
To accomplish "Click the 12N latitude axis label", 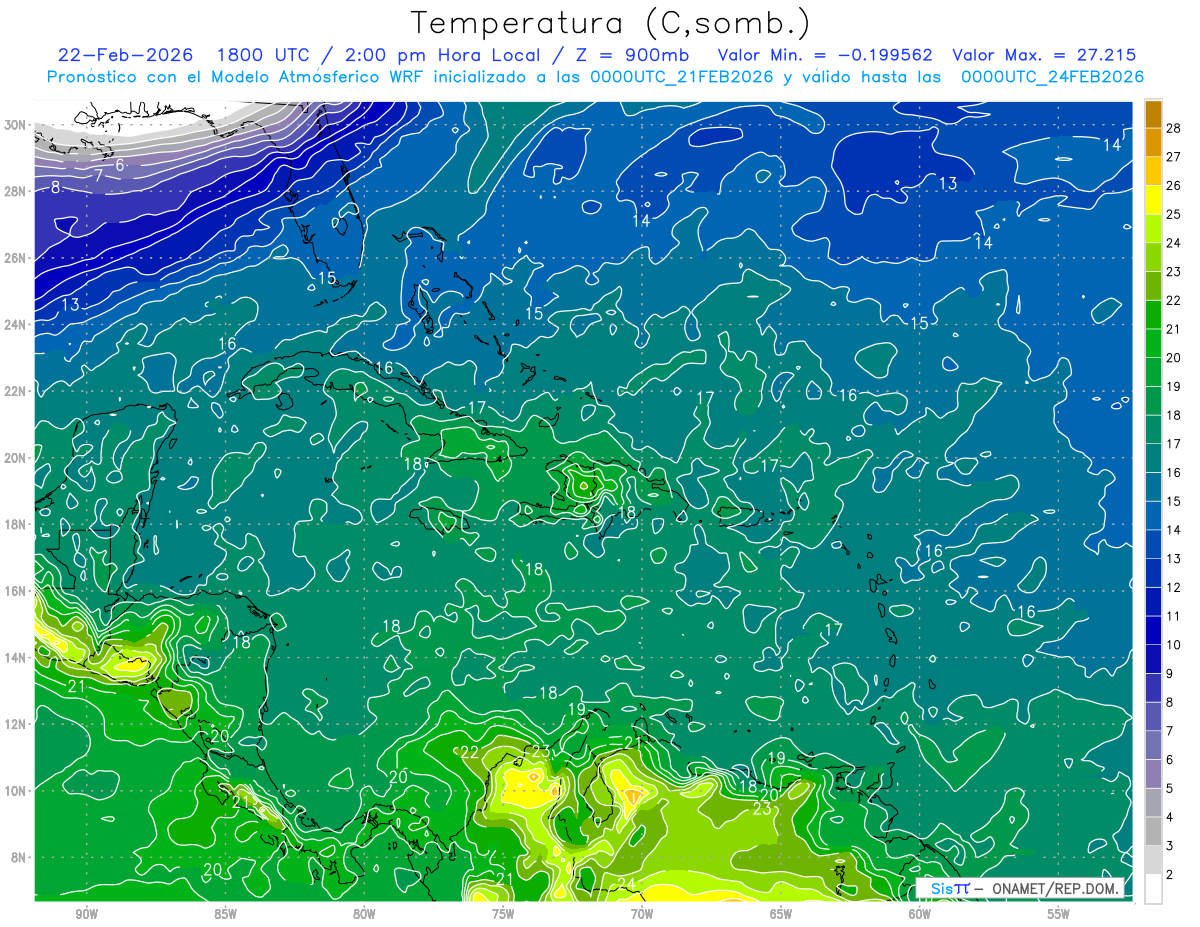I will pyautogui.click(x=17, y=723).
